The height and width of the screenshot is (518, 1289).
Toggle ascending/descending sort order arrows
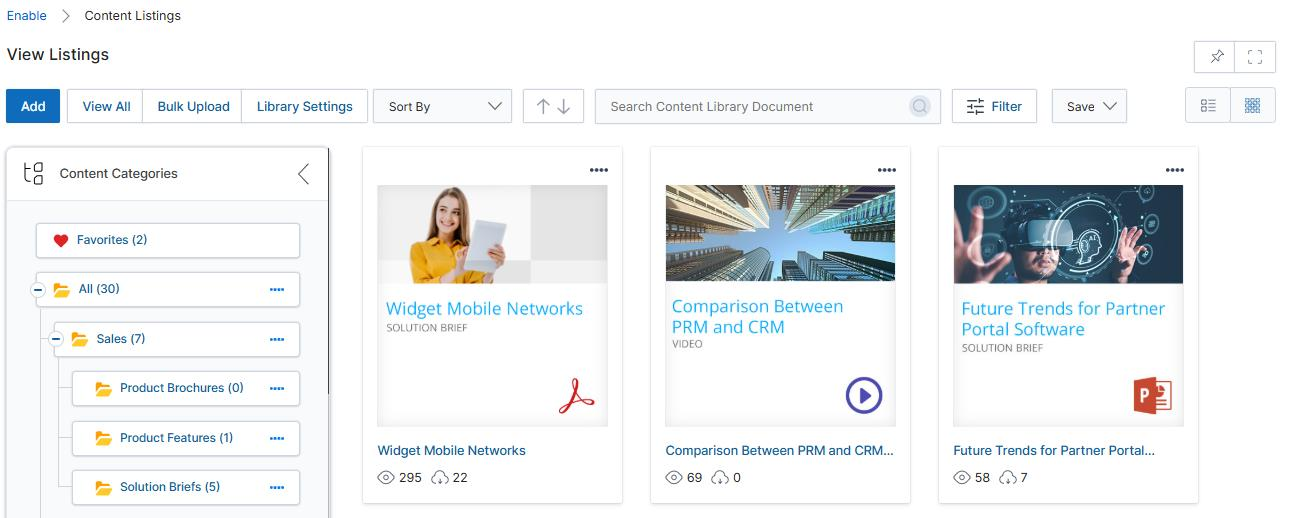pos(553,106)
